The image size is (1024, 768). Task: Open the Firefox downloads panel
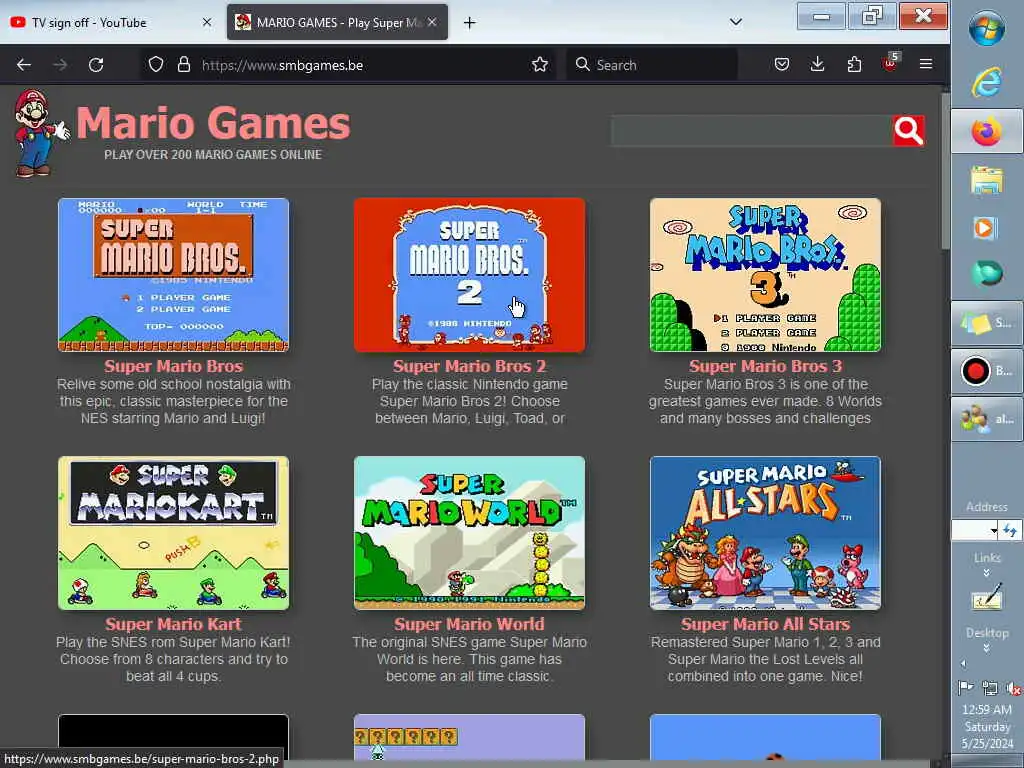tap(818, 65)
